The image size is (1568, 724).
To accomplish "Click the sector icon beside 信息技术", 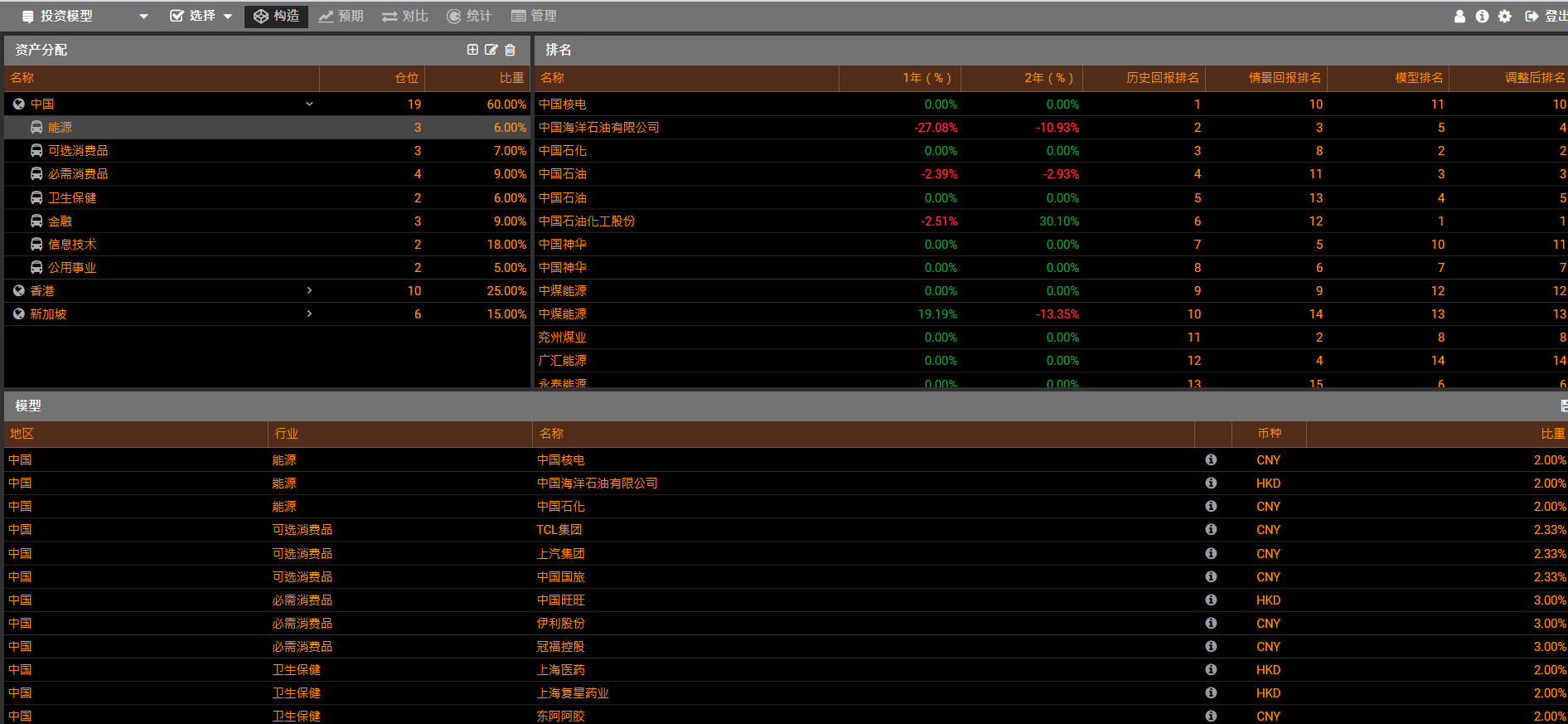I will point(36,244).
